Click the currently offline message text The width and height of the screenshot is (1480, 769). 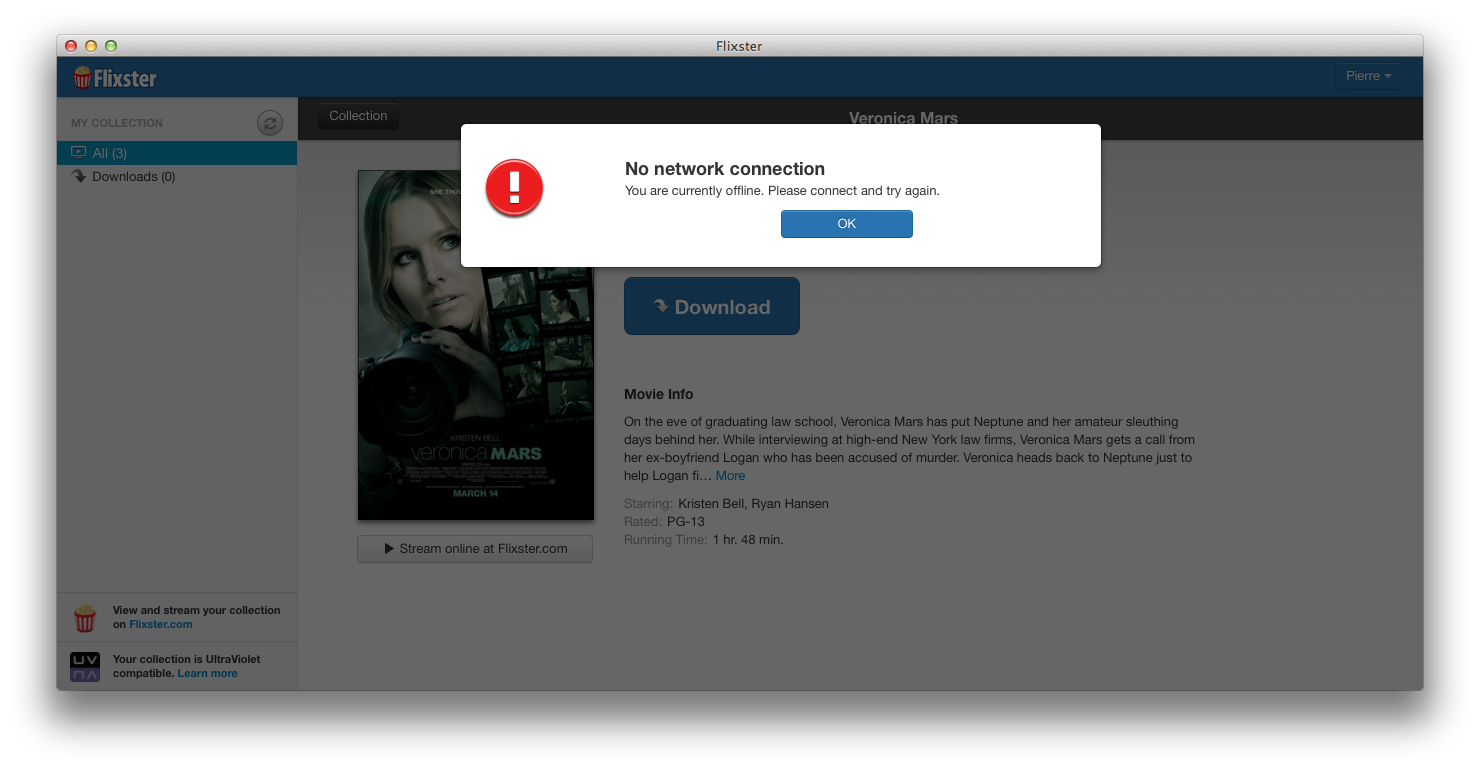tap(782, 191)
